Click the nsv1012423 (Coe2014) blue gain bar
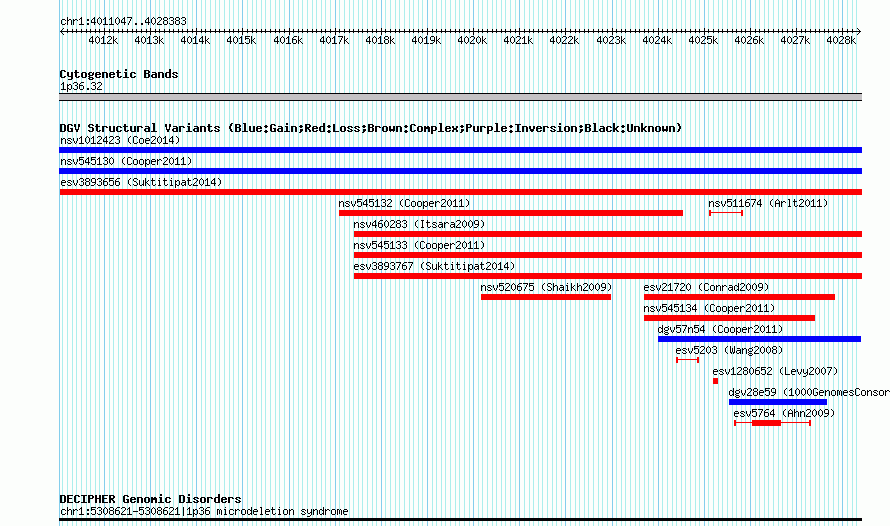Screen dimensions: 890x526 click(x=460, y=150)
